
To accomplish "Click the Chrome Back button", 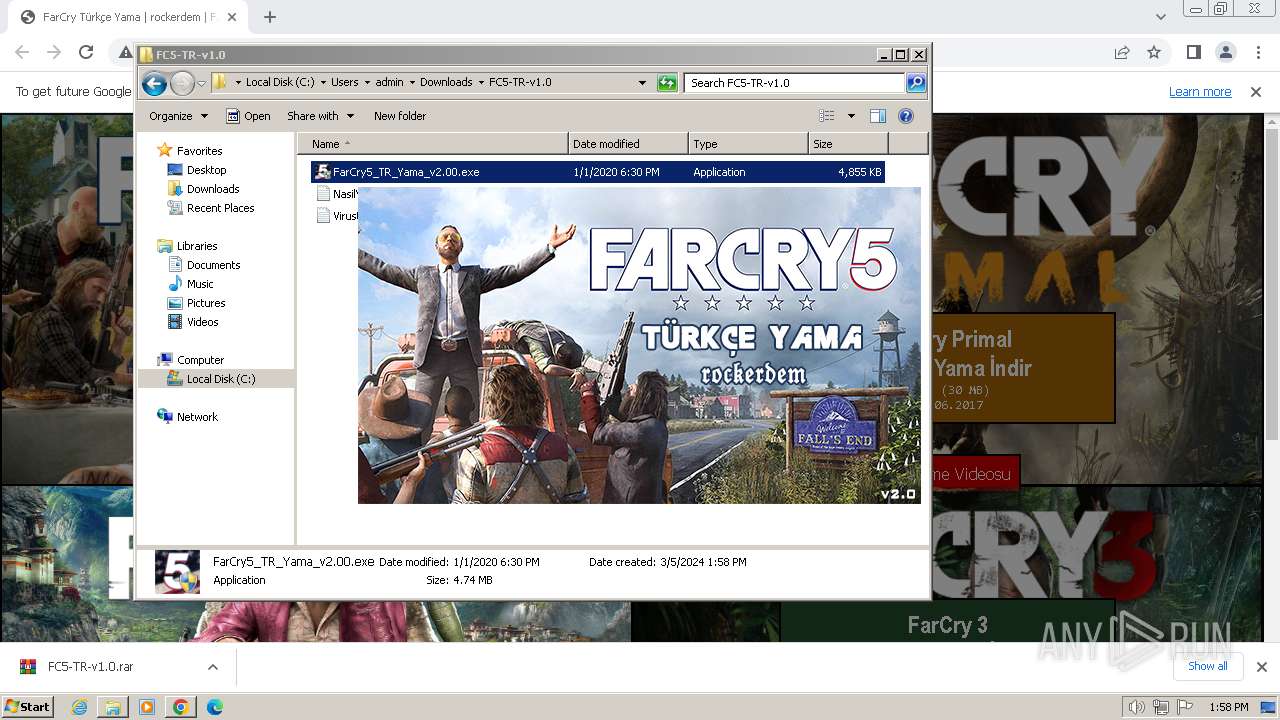I will 22,53.
